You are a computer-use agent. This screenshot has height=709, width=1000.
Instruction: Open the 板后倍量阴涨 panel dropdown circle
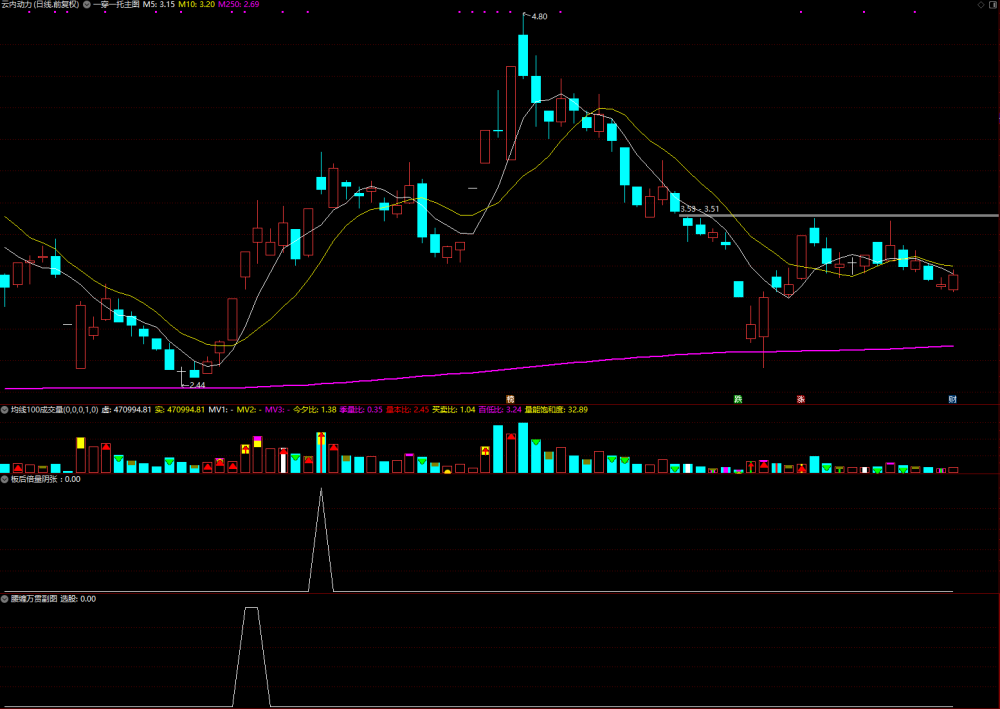pos(5,479)
